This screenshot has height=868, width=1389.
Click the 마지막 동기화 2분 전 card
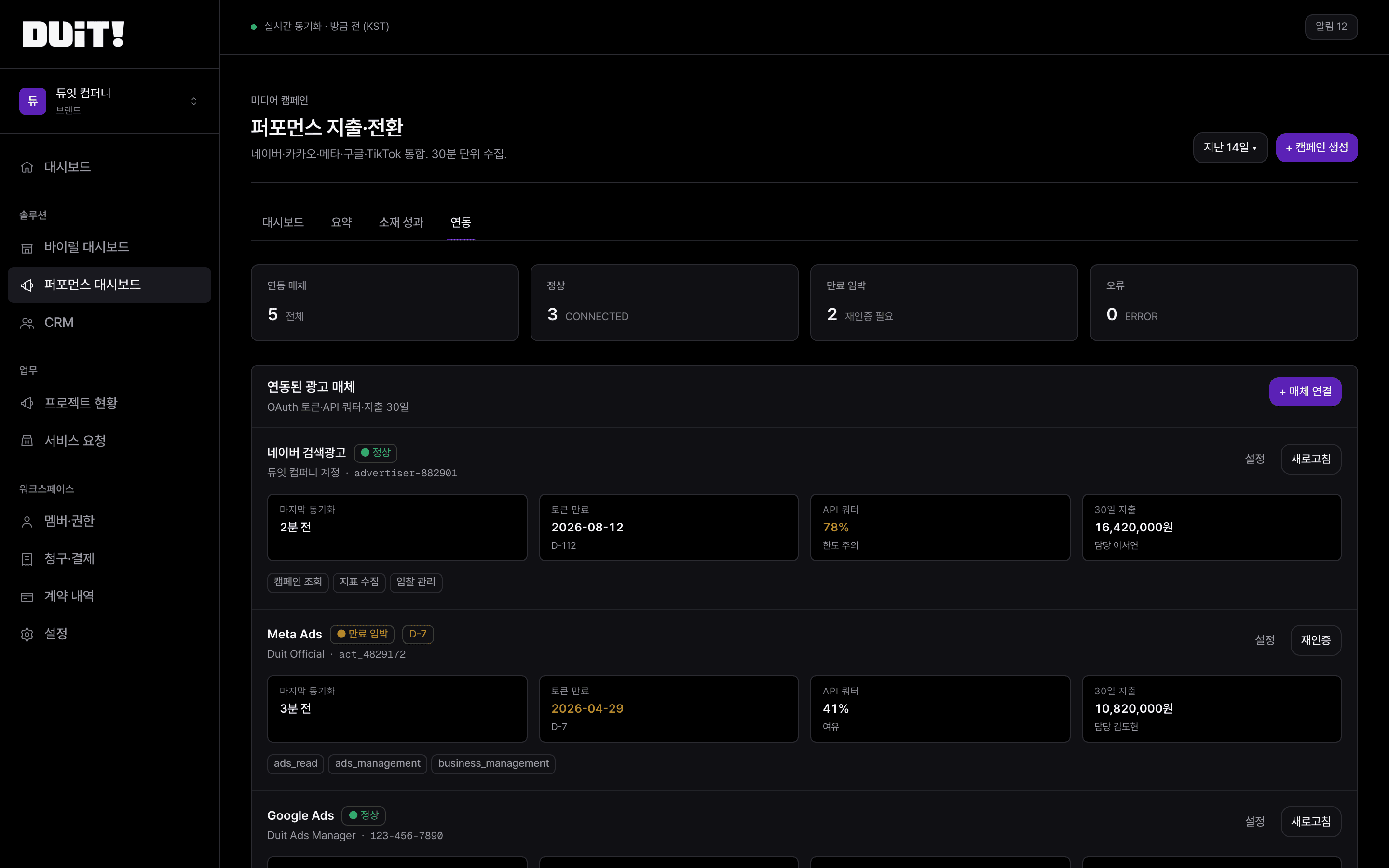(x=397, y=528)
